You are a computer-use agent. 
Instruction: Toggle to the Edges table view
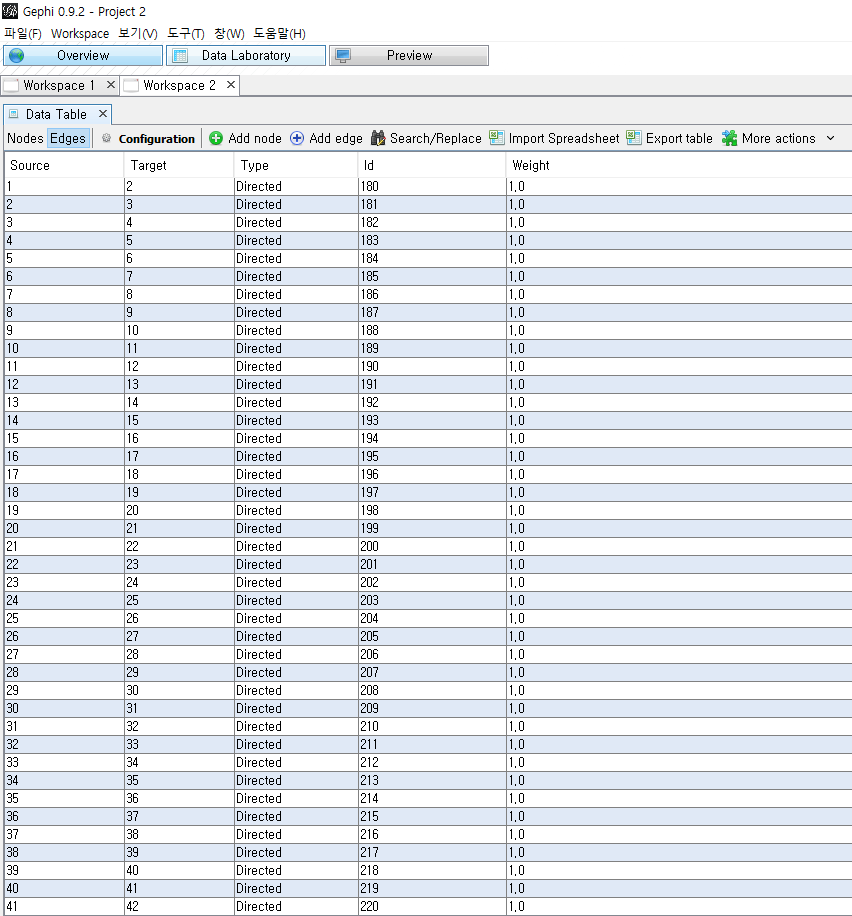[x=68, y=139]
